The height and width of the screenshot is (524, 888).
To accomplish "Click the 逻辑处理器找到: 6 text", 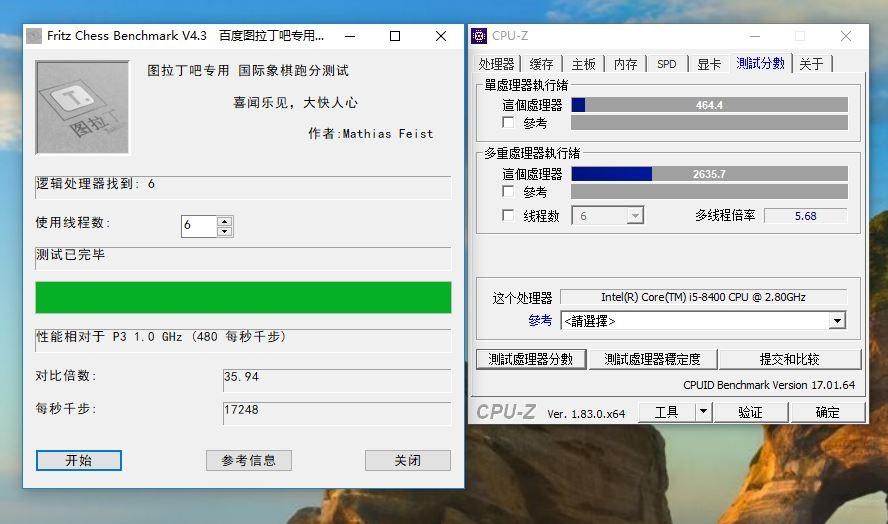I will pos(95,184).
